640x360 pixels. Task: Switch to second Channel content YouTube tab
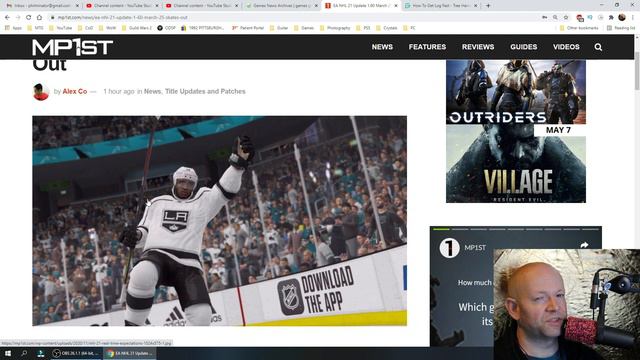(x=202, y=6)
